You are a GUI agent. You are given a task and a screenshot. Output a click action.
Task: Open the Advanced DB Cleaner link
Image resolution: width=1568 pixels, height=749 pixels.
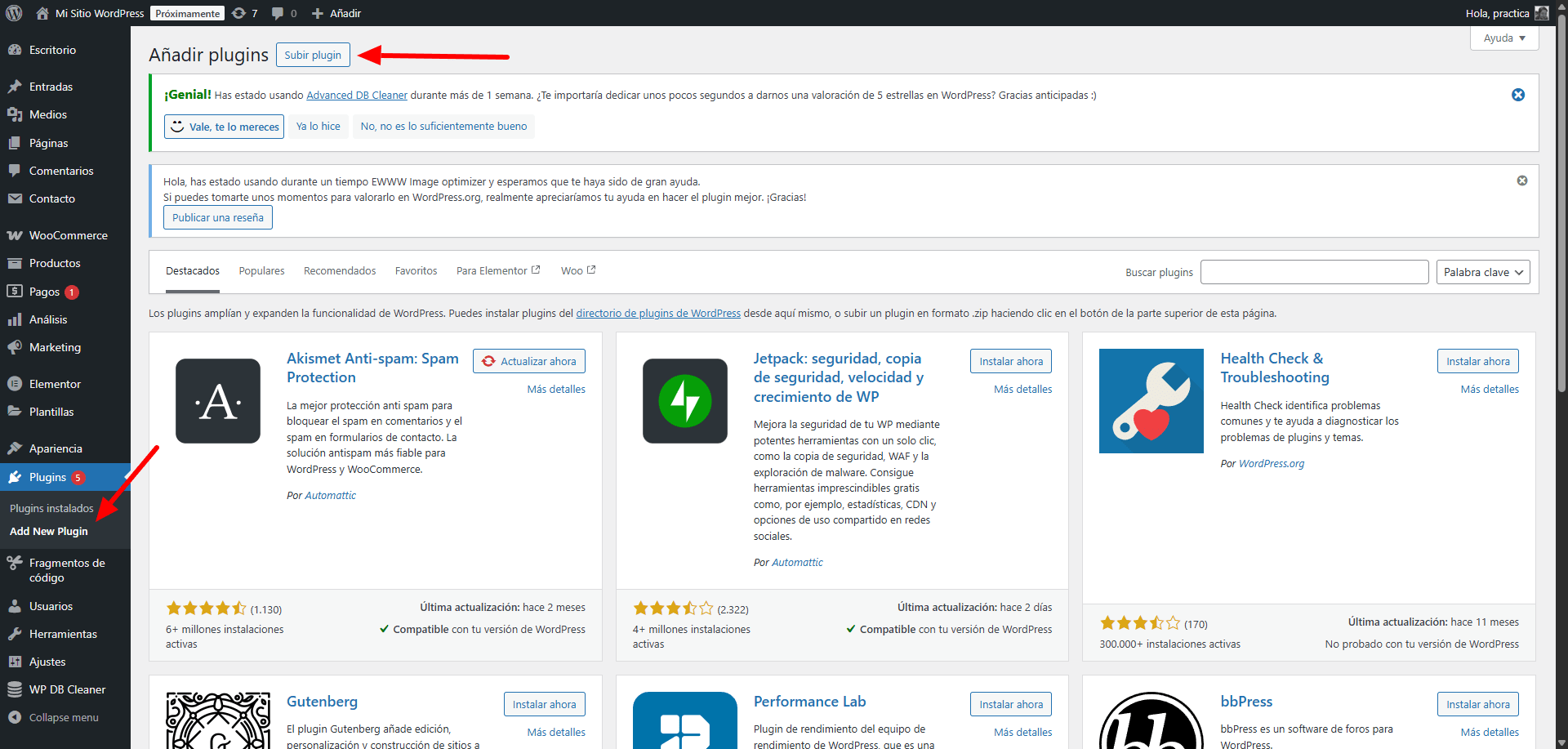point(357,96)
